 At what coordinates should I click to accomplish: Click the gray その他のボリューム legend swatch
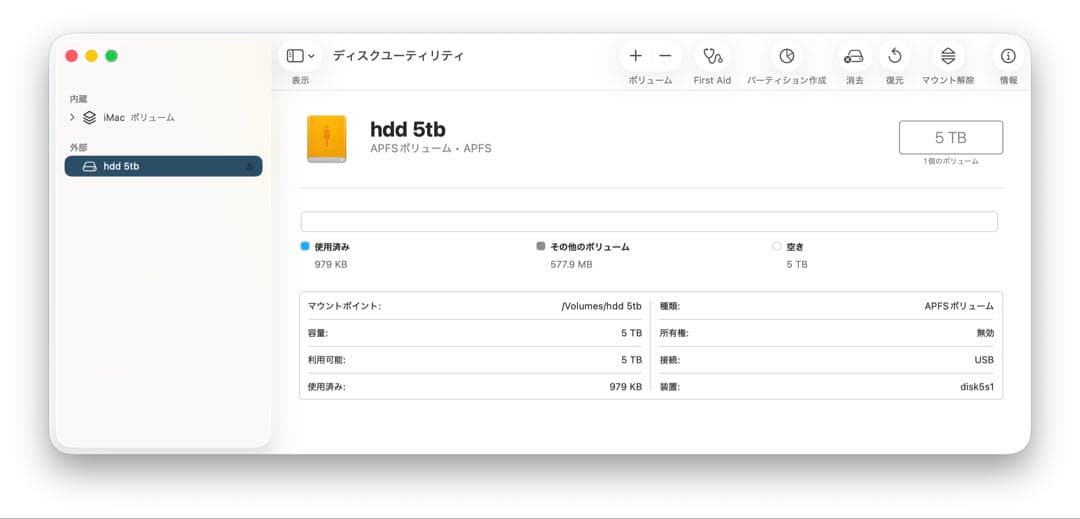coord(541,246)
